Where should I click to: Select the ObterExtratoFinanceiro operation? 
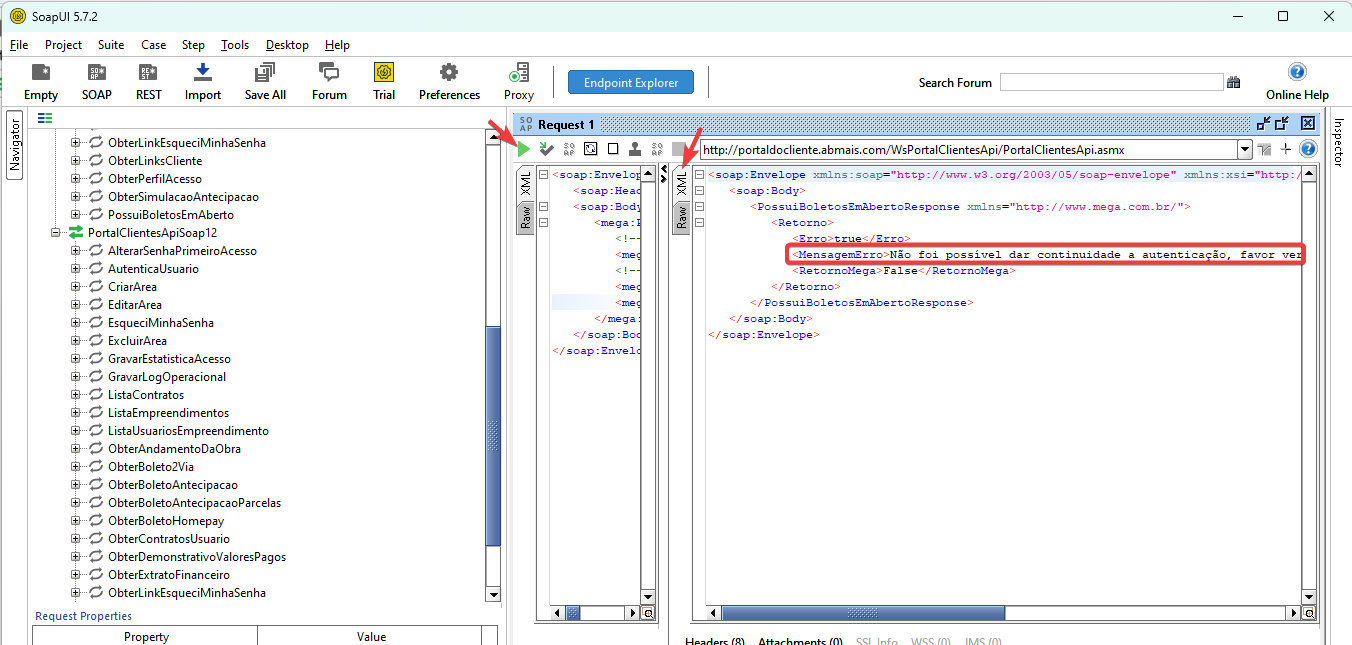tap(168, 575)
